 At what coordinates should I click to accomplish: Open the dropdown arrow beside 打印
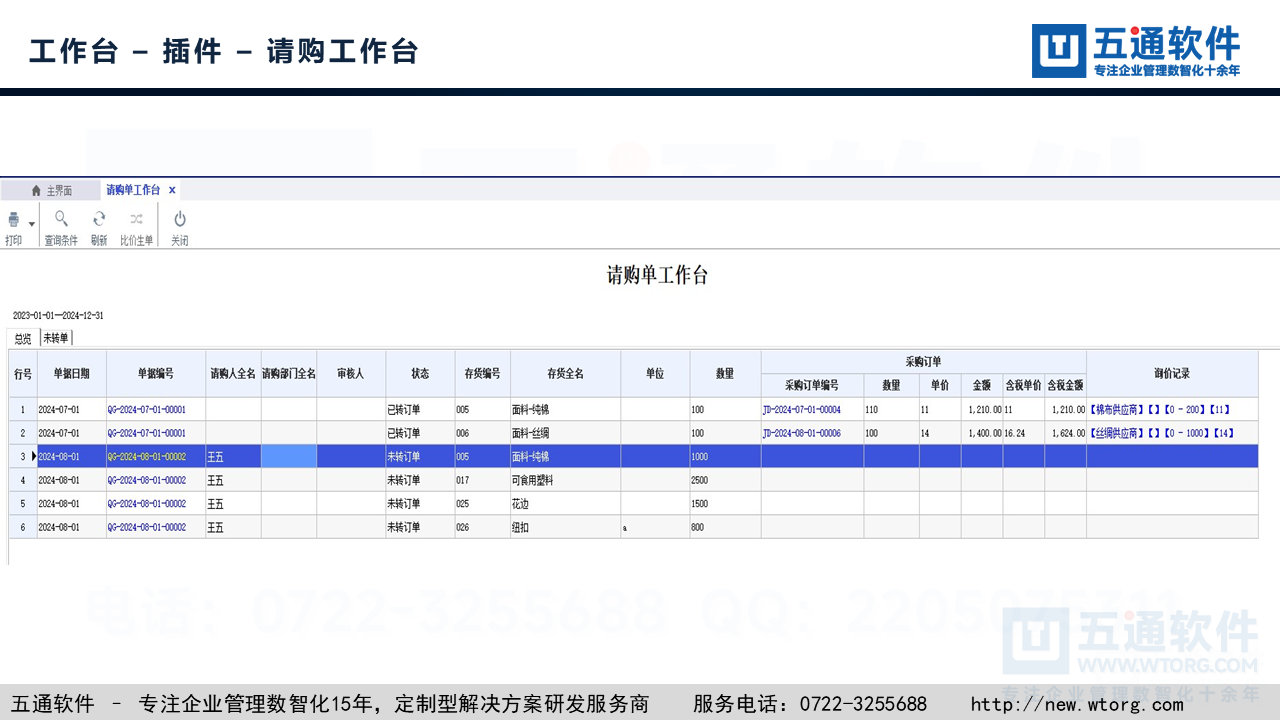tap(32, 224)
